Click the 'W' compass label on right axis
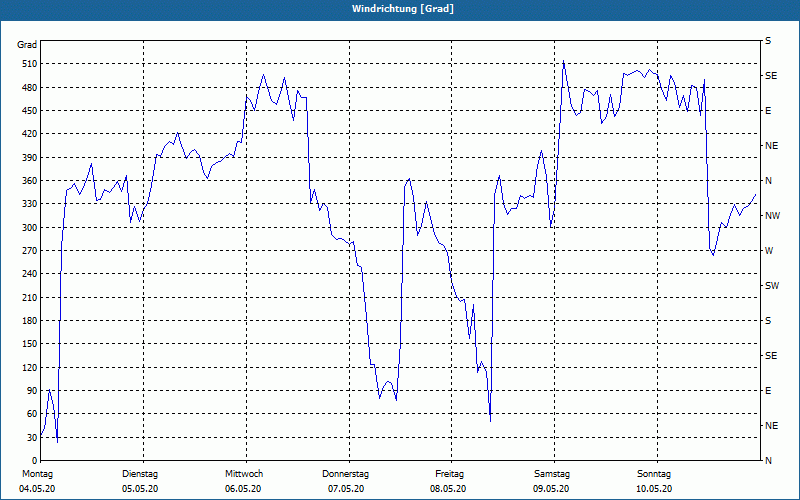The width and height of the screenshot is (800, 500). pyautogui.click(x=770, y=251)
